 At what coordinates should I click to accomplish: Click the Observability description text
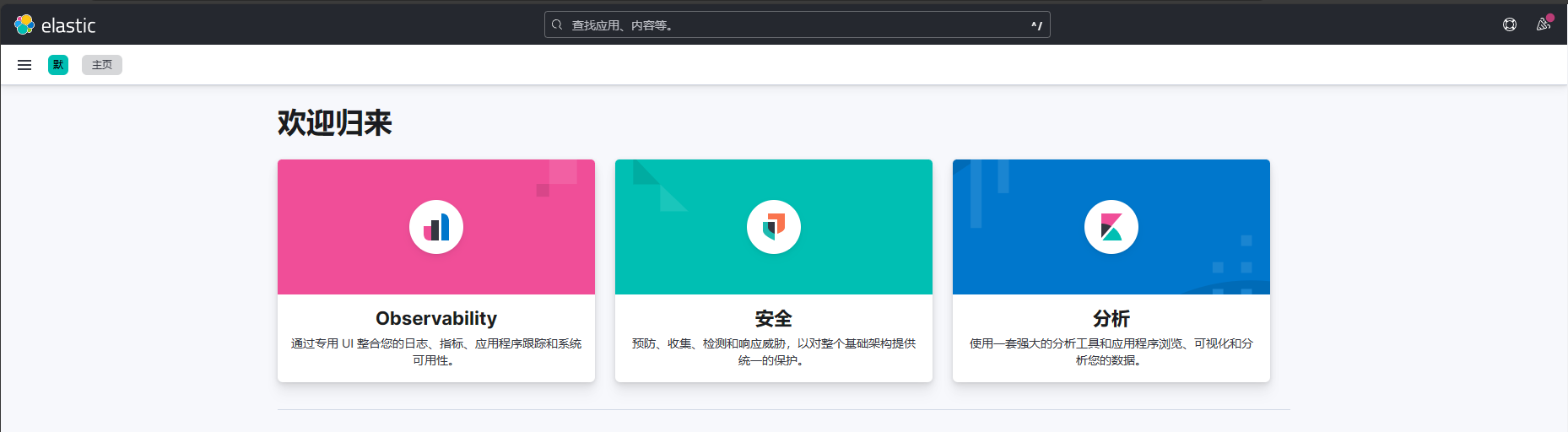(x=436, y=352)
